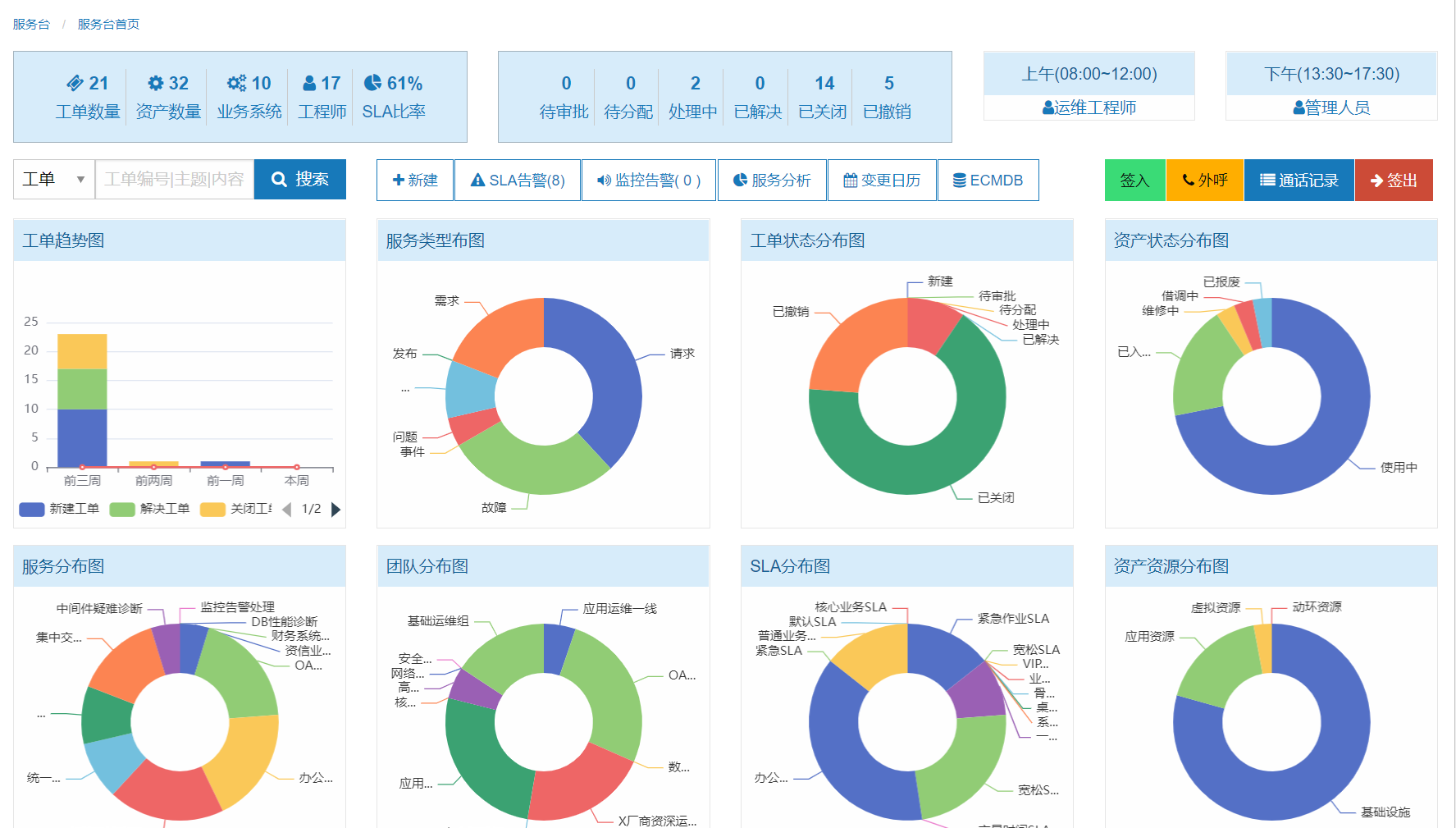Go to previous legend page arrow
Viewport: 1456px width, 828px height.
(286, 510)
